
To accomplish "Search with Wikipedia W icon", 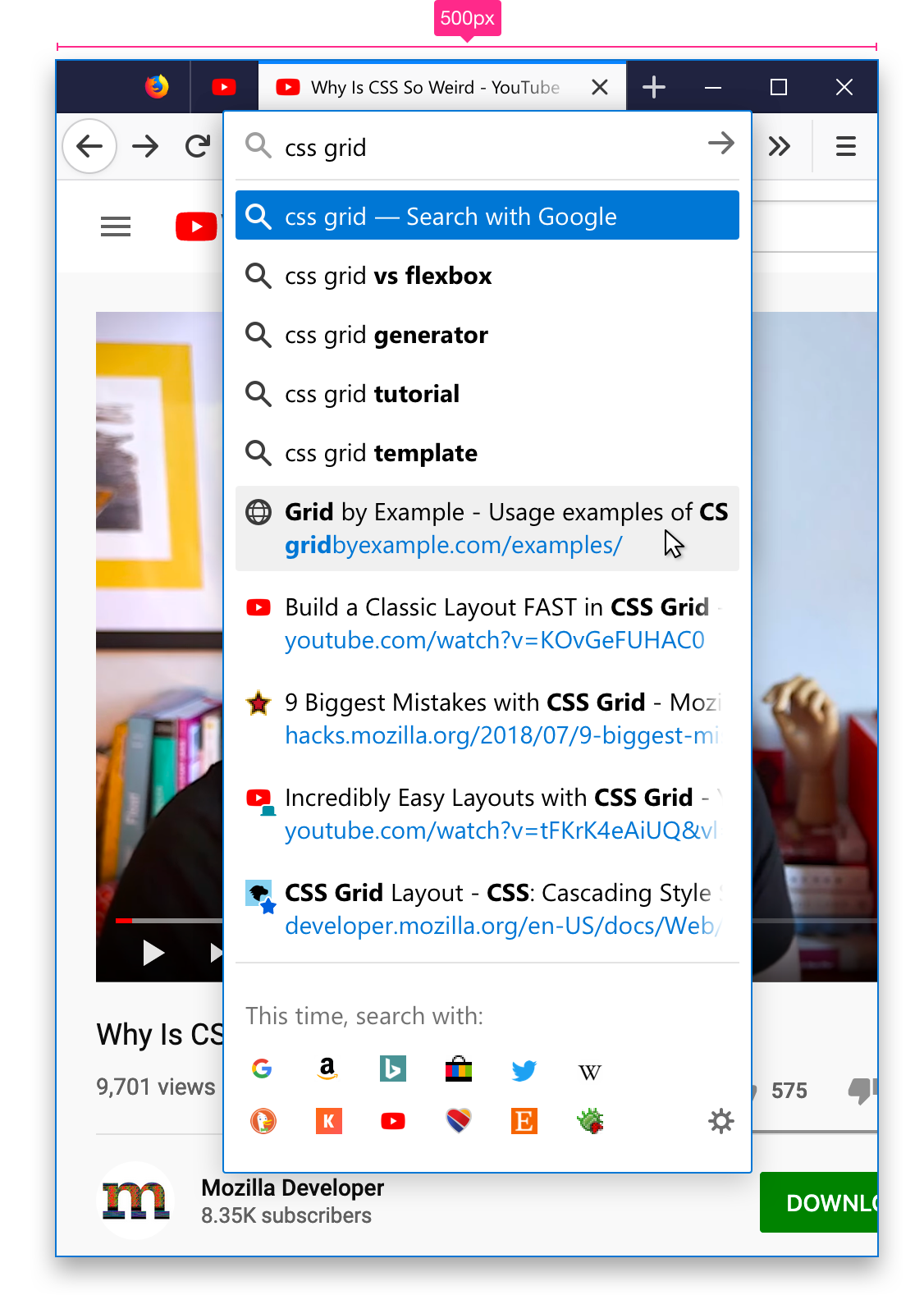I will tap(590, 1072).
